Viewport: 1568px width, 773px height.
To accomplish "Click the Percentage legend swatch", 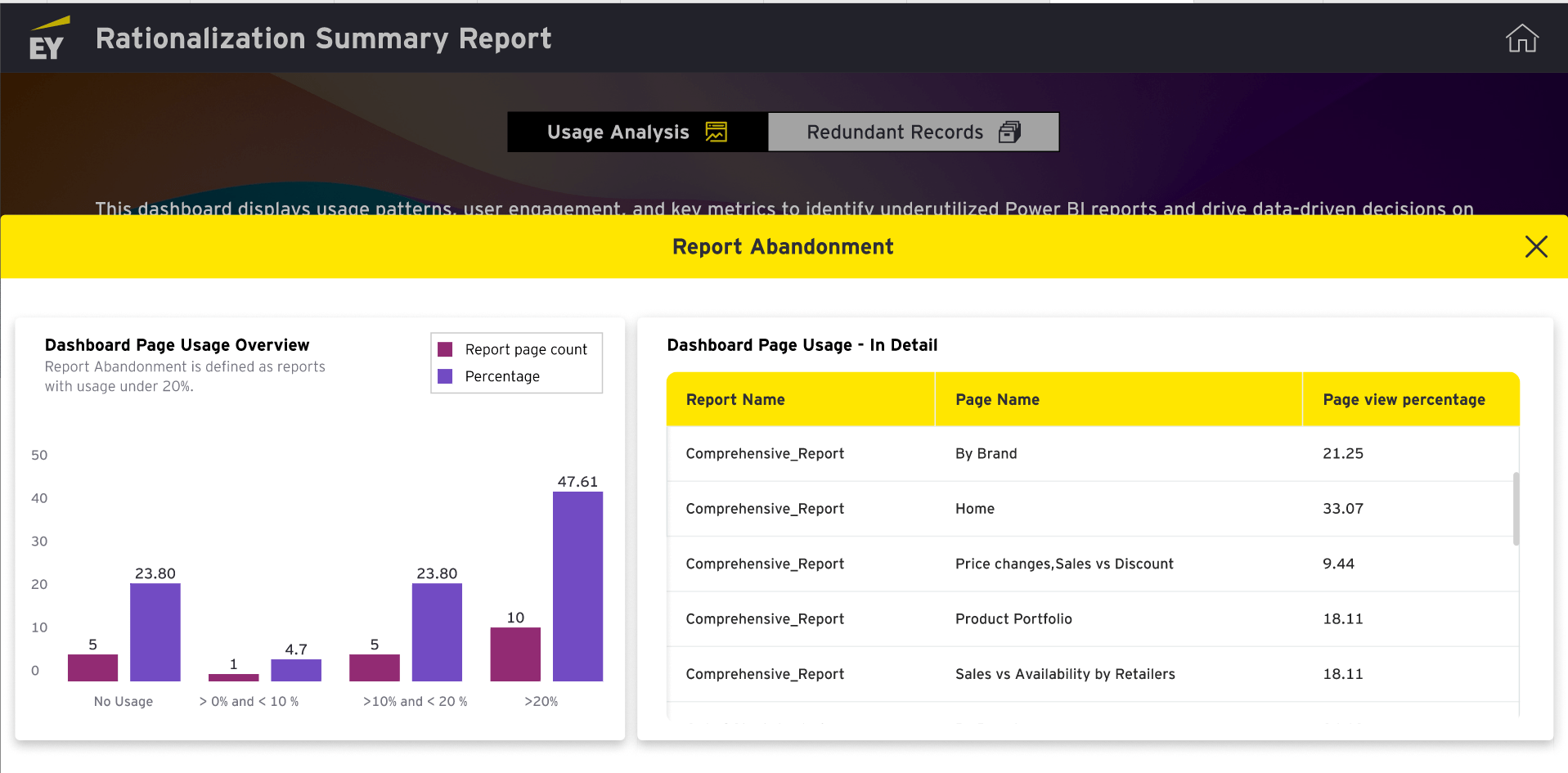I will point(446,377).
